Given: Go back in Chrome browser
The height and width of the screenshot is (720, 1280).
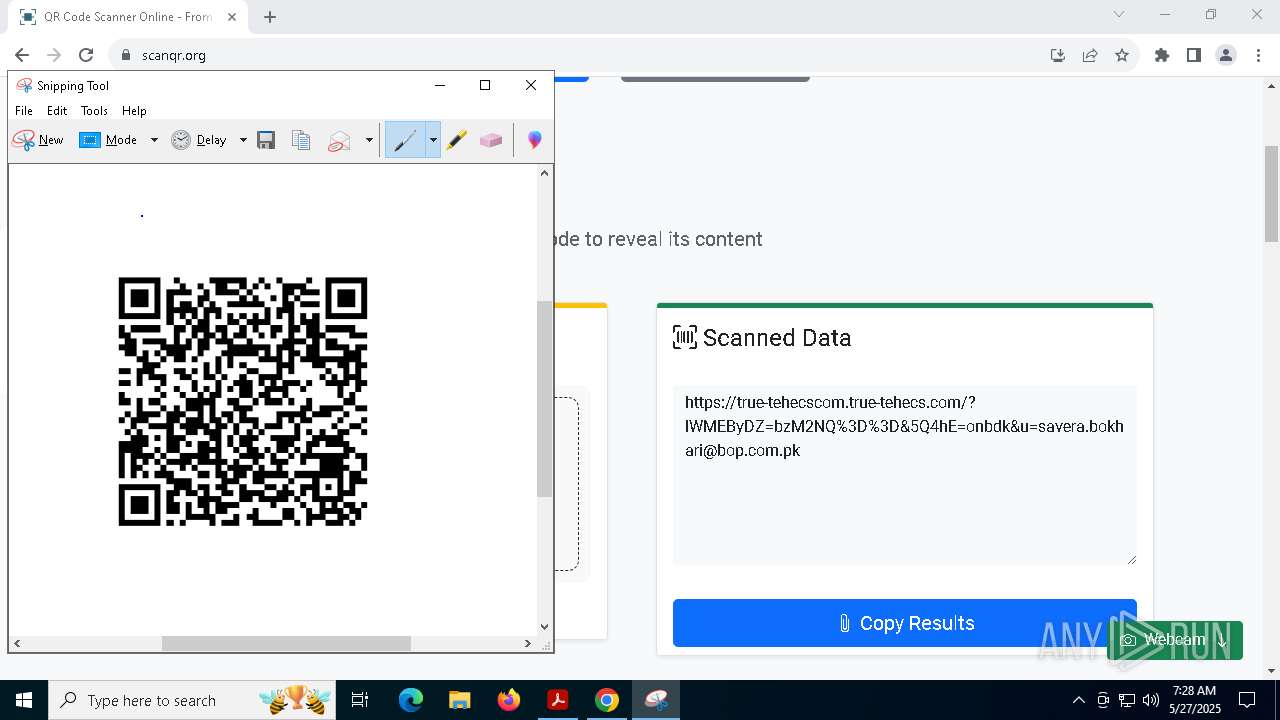Looking at the screenshot, I should click(x=22, y=55).
